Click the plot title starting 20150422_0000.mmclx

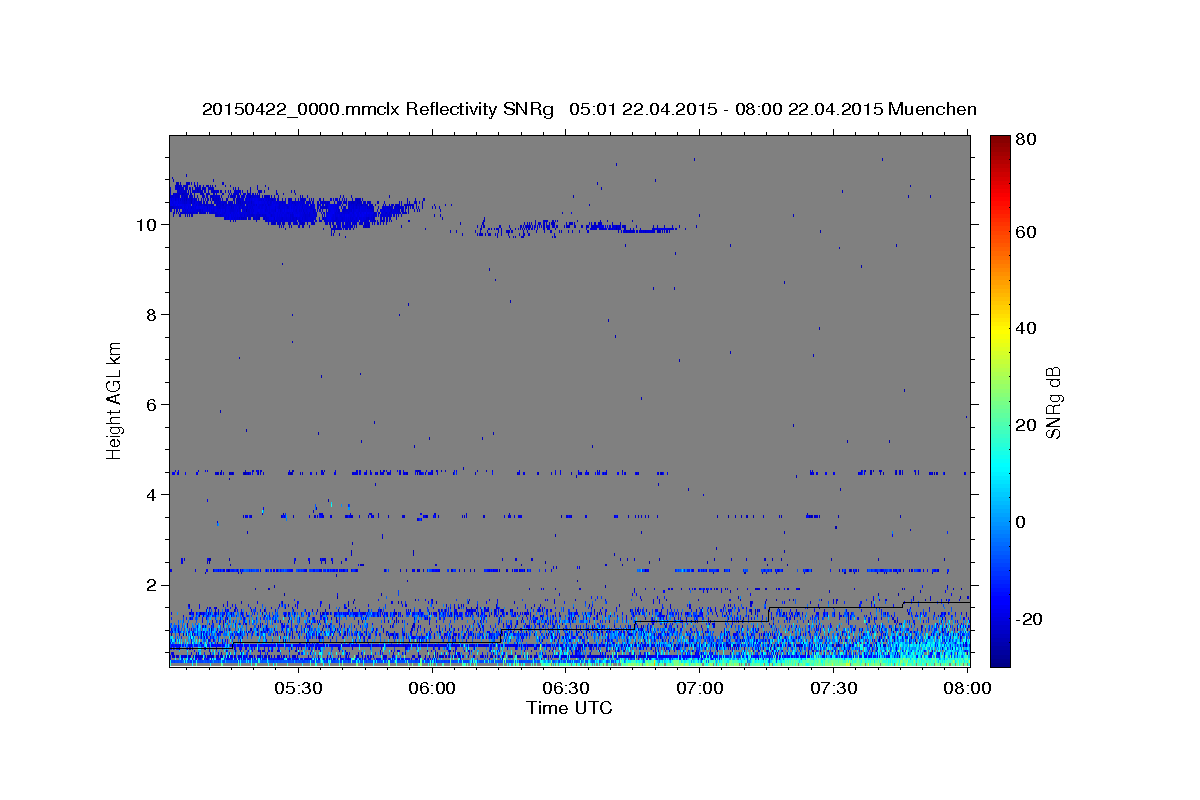coord(589,109)
